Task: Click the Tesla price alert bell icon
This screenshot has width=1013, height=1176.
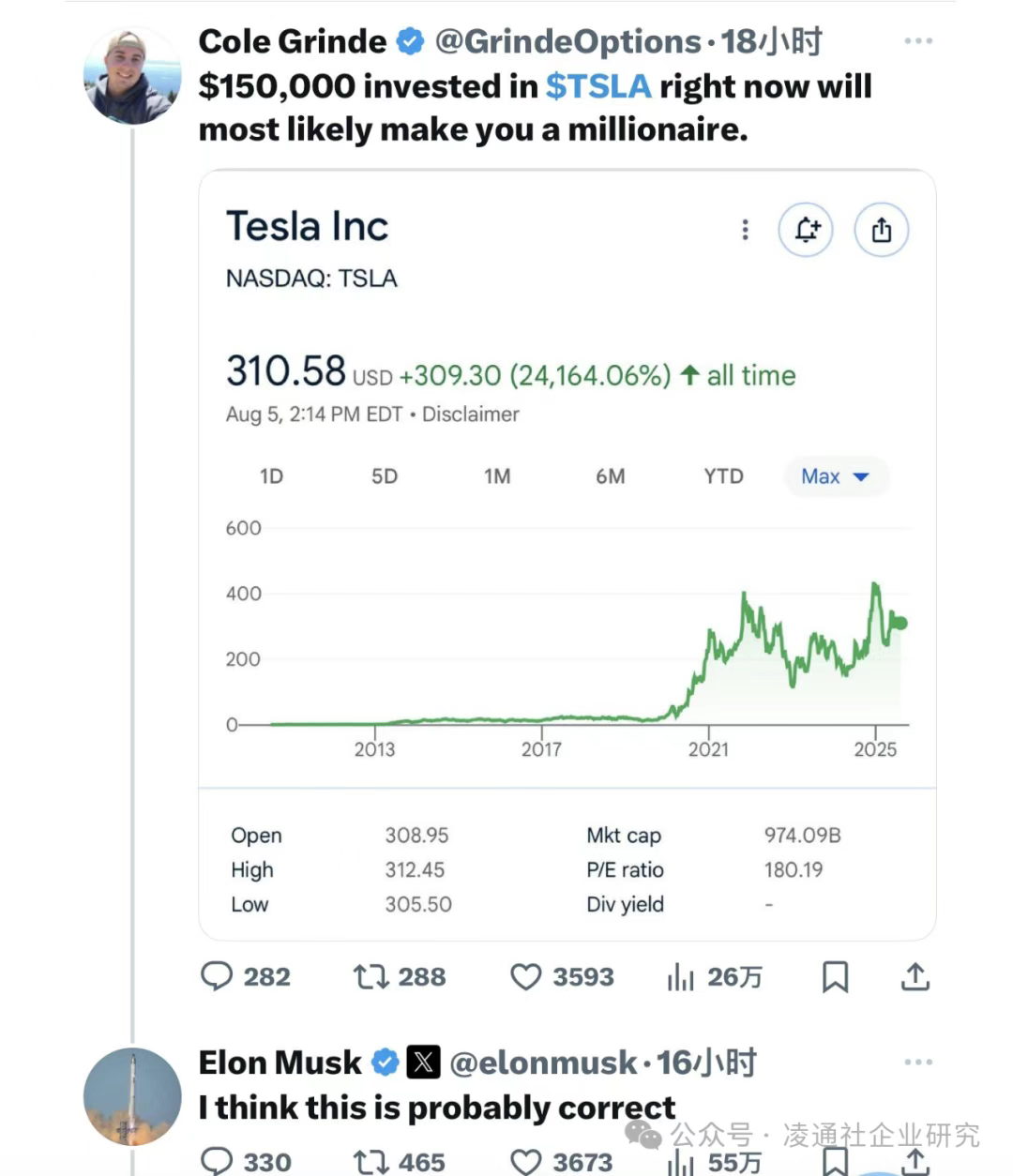Action: click(x=807, y=230)
